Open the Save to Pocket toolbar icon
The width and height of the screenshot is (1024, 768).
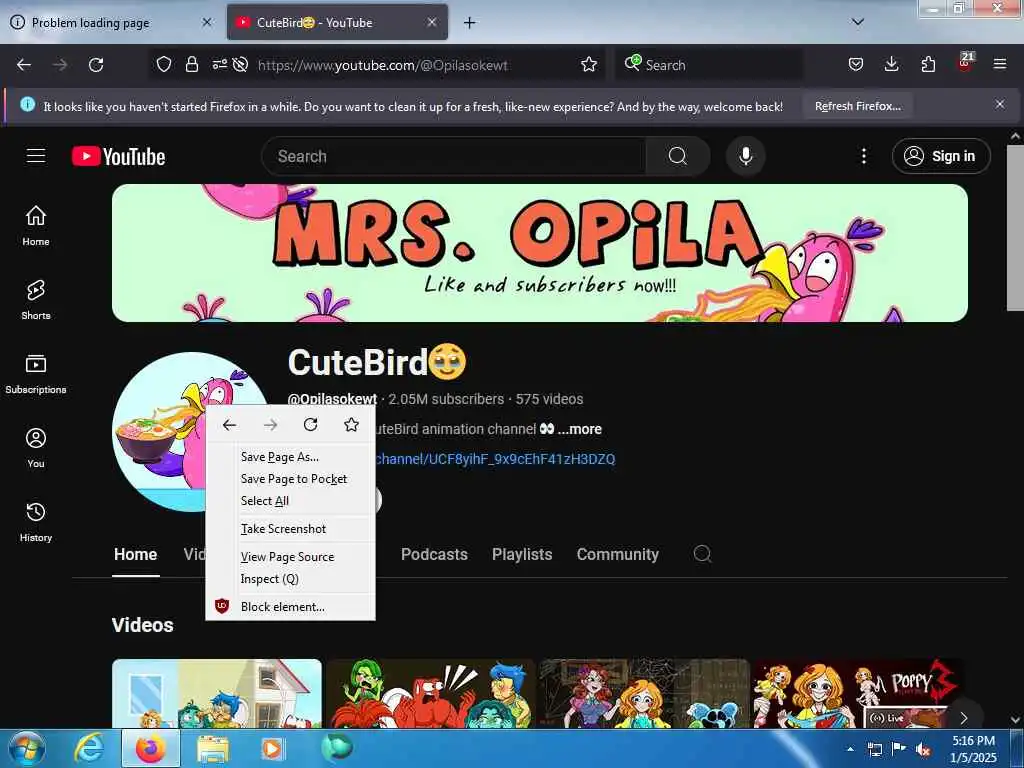click(x=856, y=65)
